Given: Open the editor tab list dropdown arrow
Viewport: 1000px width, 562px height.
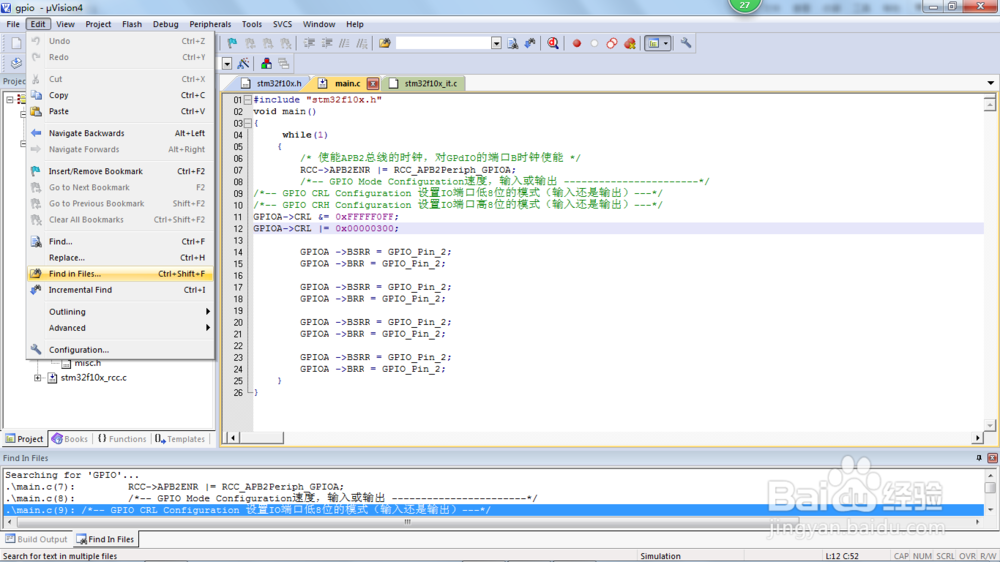Looking at the screenshot, I should point(990,83).
